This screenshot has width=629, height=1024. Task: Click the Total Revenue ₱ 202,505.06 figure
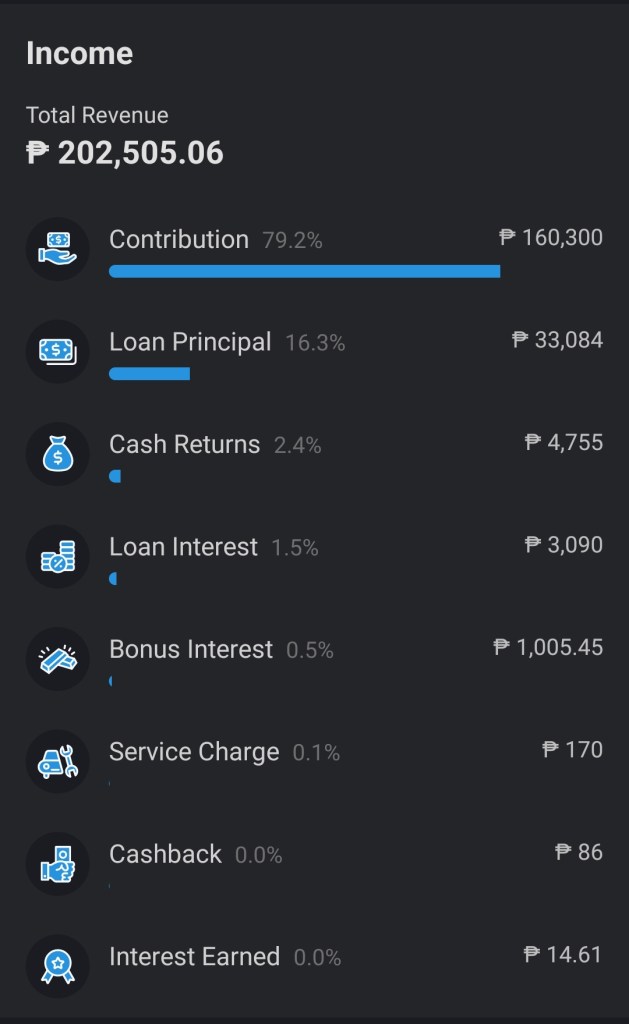[125, 153]
